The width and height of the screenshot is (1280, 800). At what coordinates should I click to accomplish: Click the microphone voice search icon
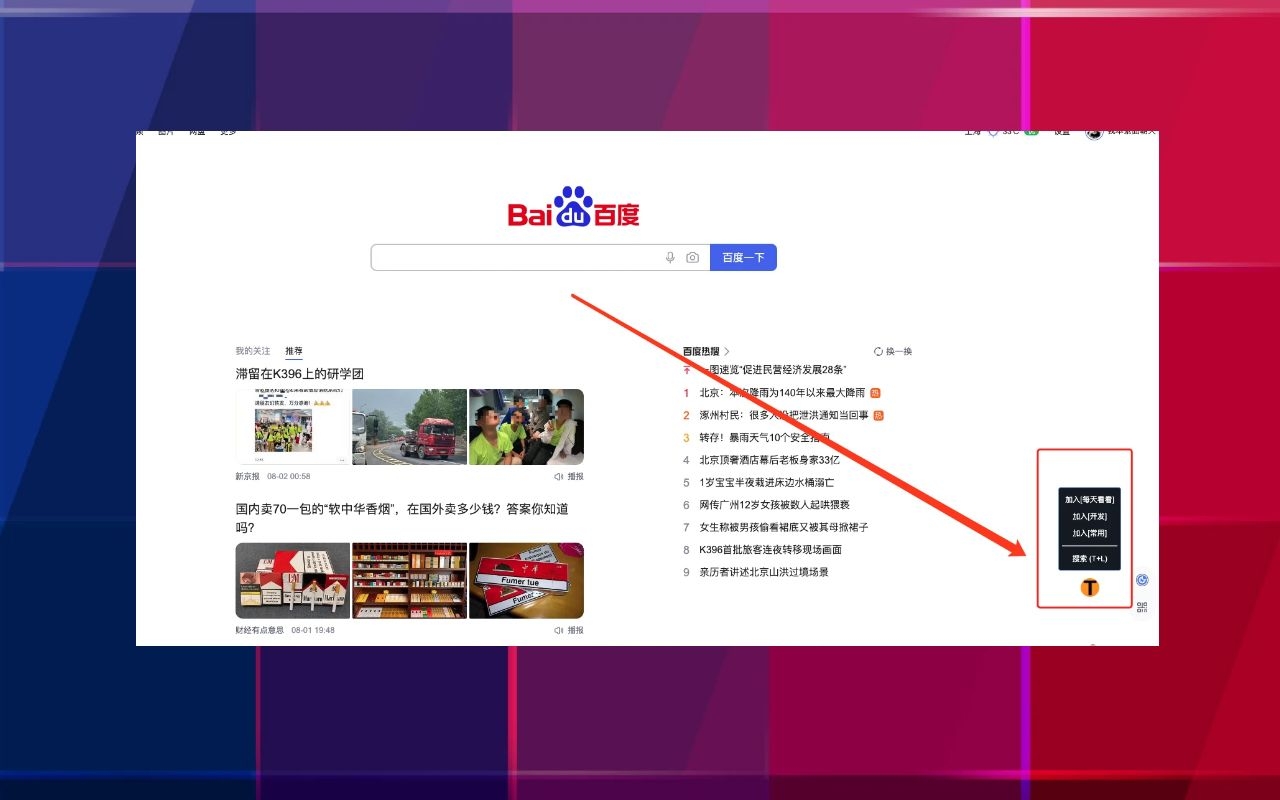pyautogui.click(x=671, y=258)
